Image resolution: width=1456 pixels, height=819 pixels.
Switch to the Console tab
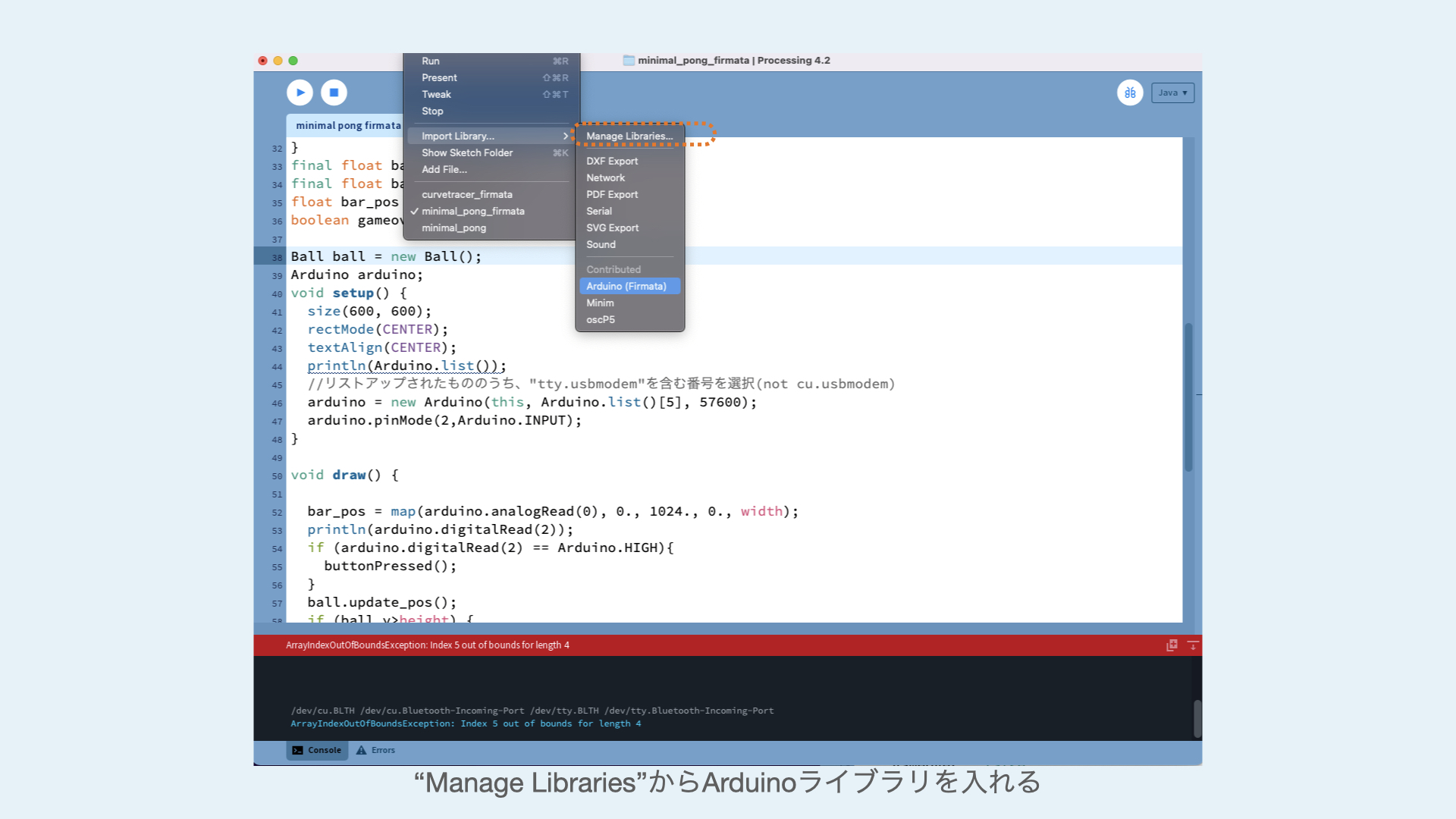click(x=317, y=750)
